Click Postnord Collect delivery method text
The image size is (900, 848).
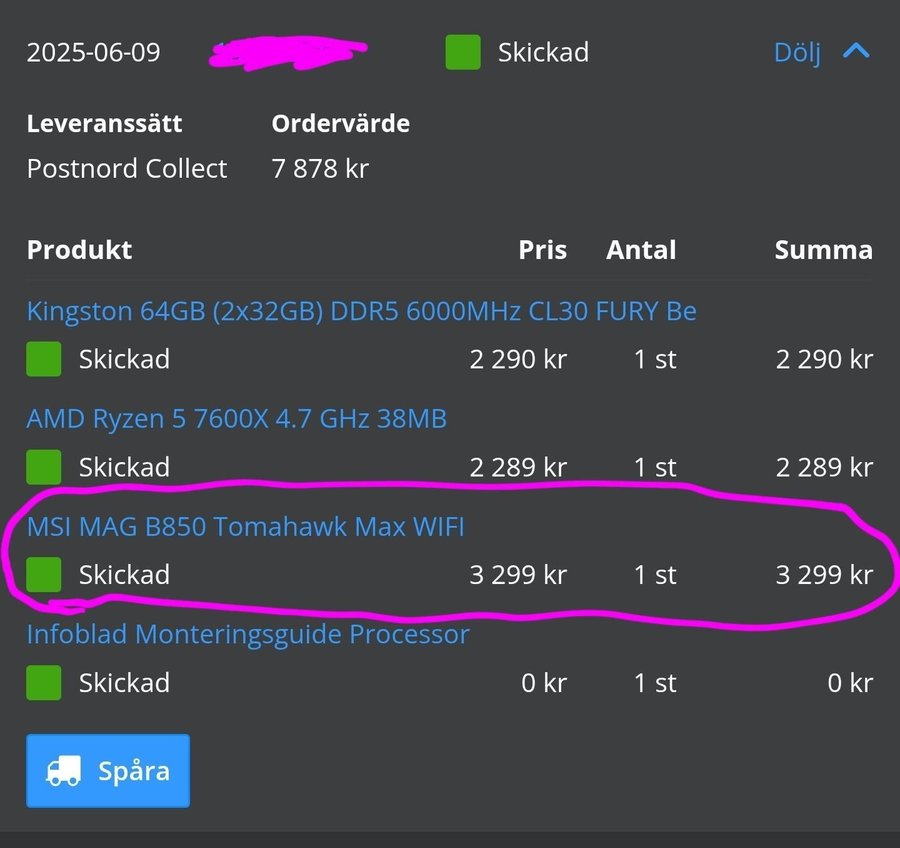[127, 168]
